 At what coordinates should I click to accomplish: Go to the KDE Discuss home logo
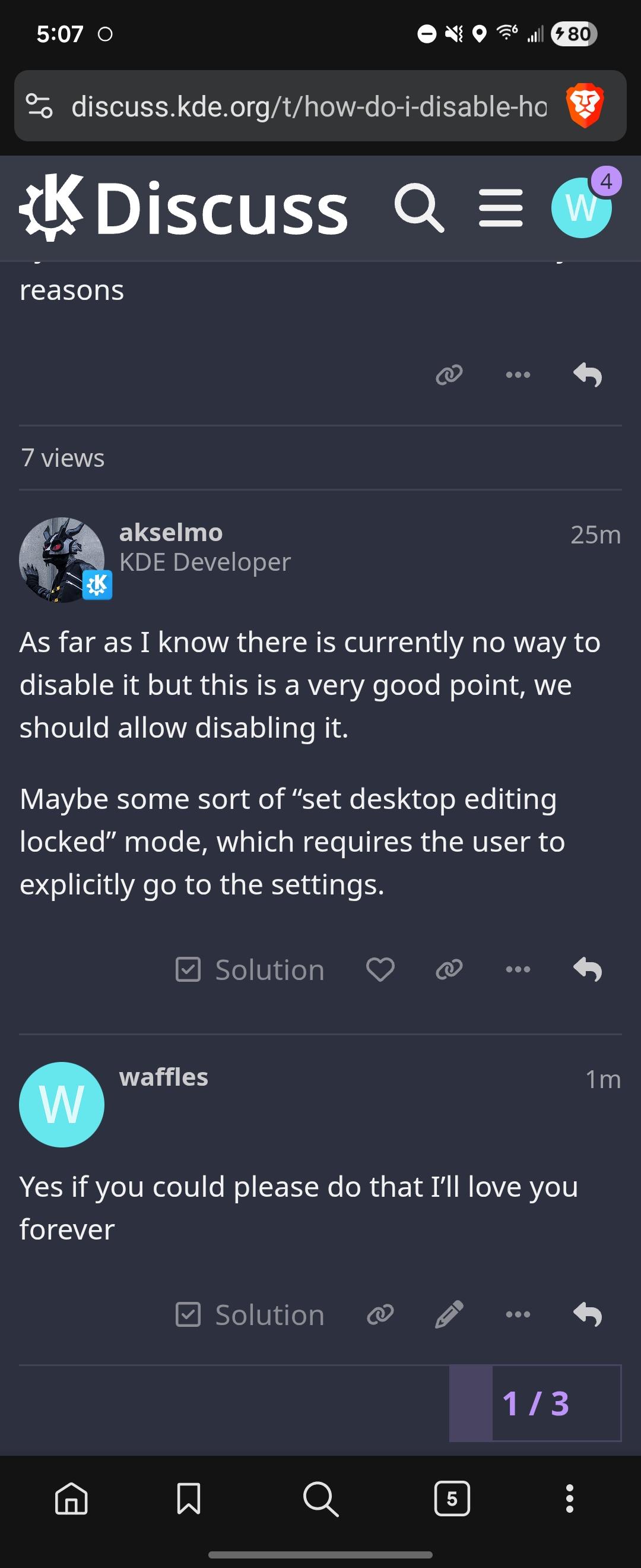tap(183, 208)
